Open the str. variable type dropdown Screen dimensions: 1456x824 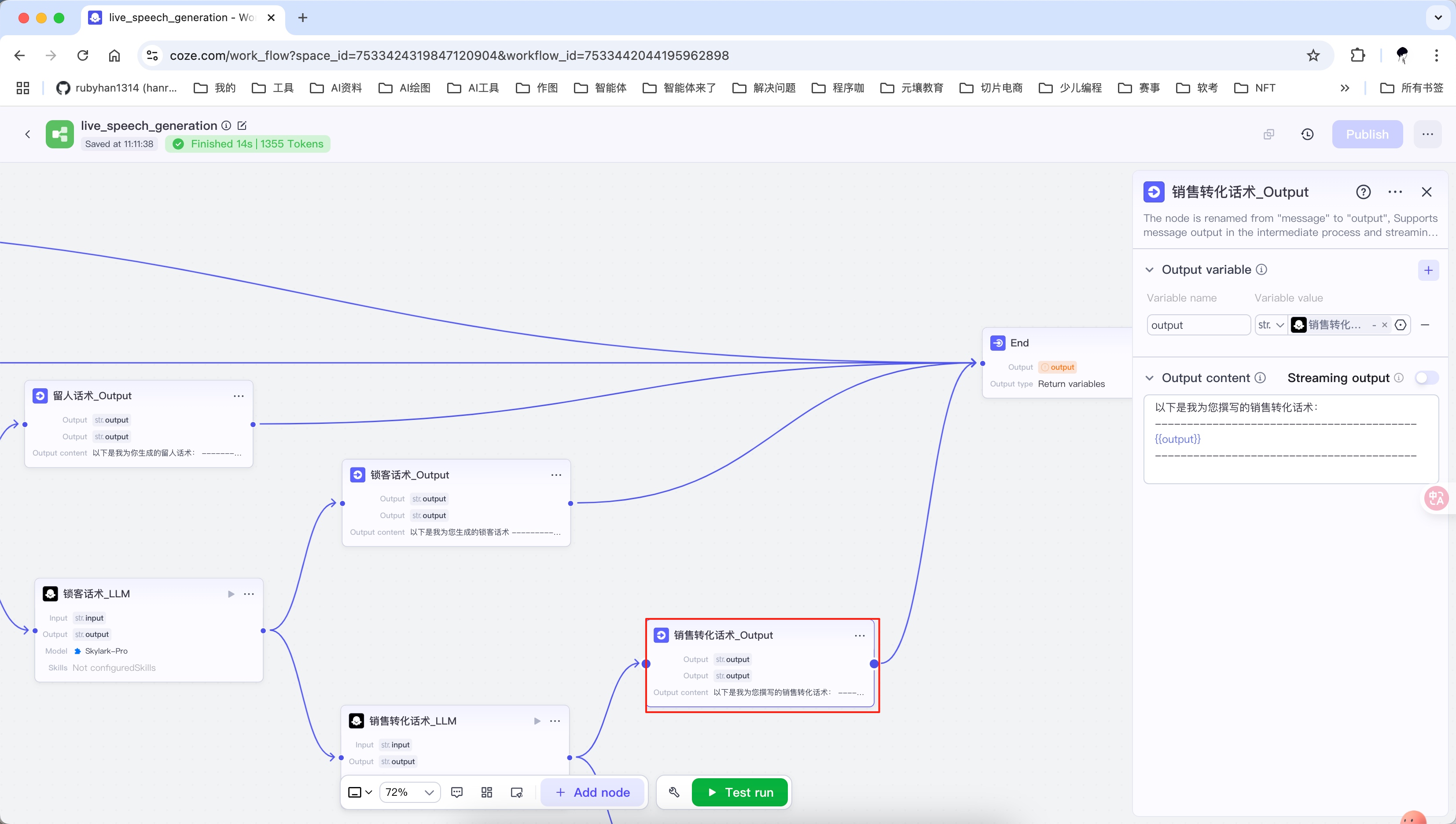pos(1270,325)
